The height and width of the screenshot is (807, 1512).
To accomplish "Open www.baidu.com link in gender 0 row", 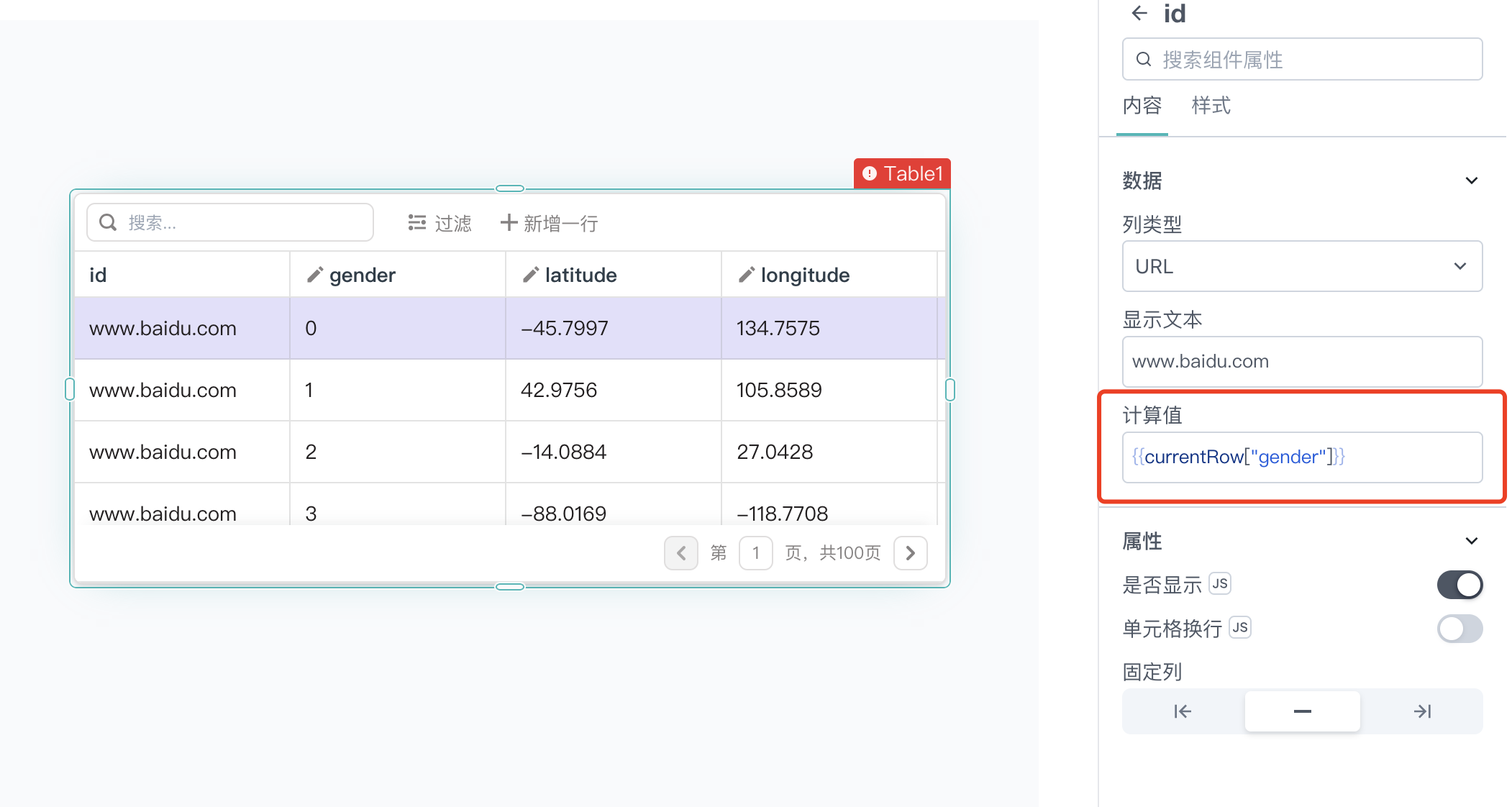I will coord(163,328).
